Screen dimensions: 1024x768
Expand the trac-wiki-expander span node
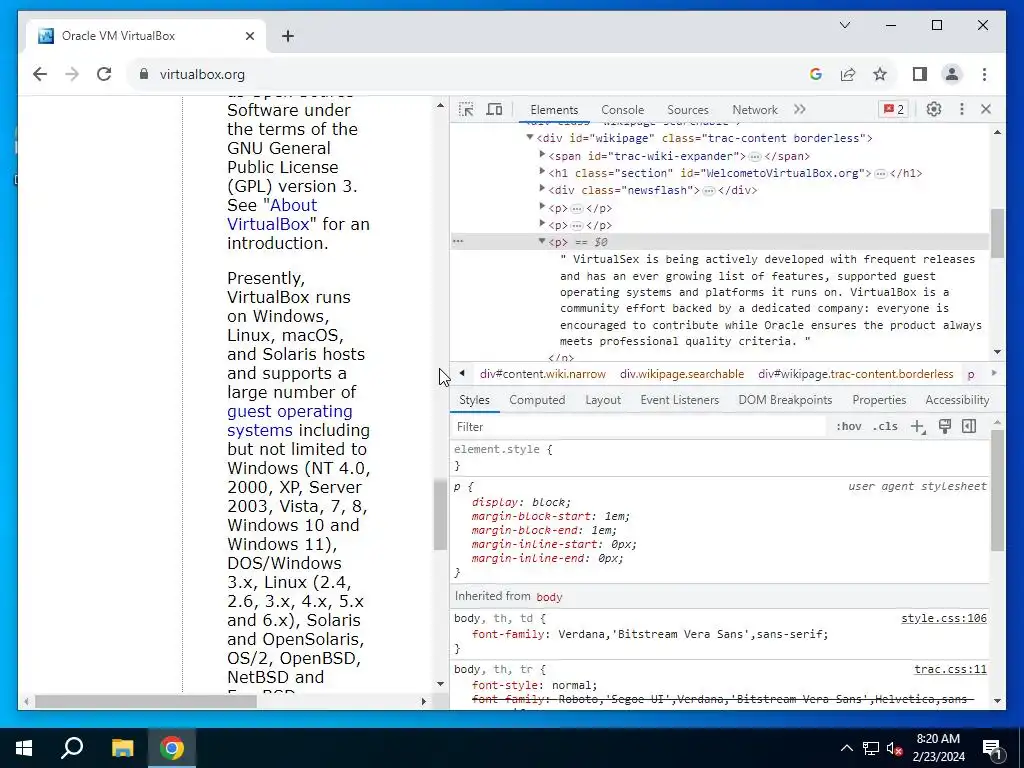click(x=542, y=155)
